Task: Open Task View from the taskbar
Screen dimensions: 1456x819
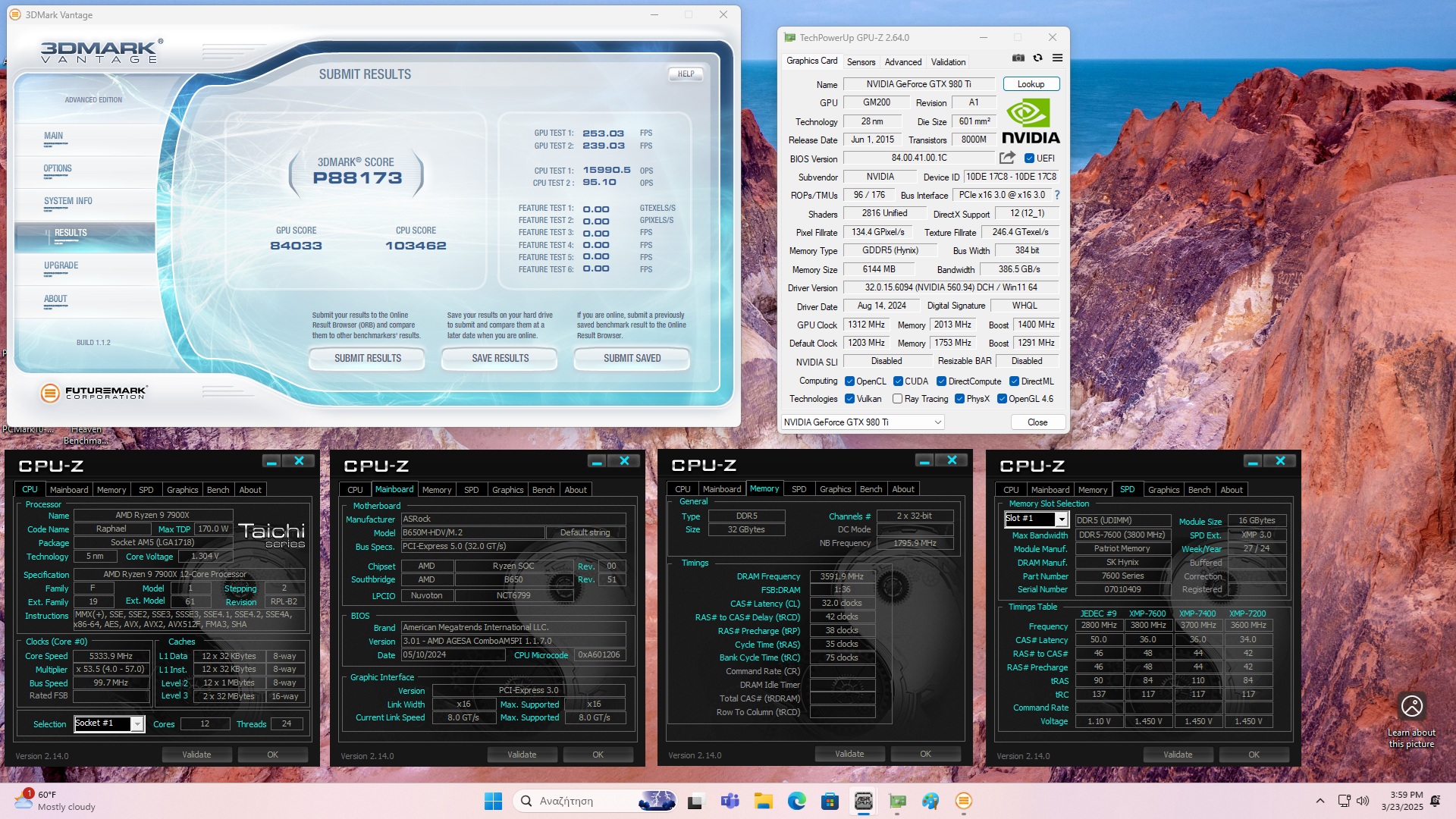Action: click(x=695, y=801)
